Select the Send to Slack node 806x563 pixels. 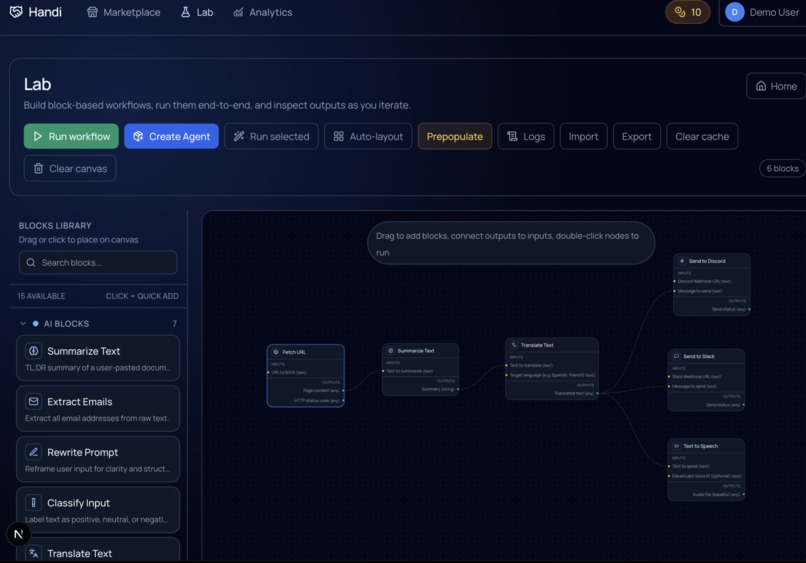(x=706, y=380)
